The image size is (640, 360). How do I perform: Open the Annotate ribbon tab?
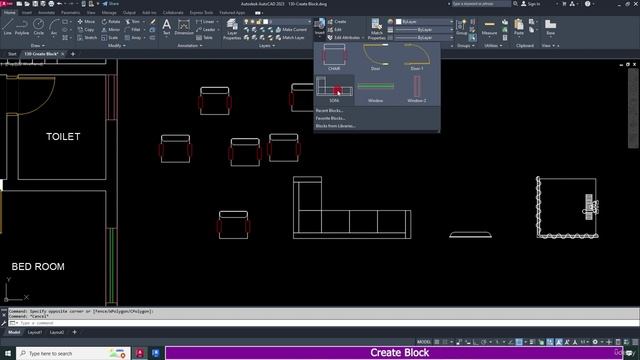point(46,13)
